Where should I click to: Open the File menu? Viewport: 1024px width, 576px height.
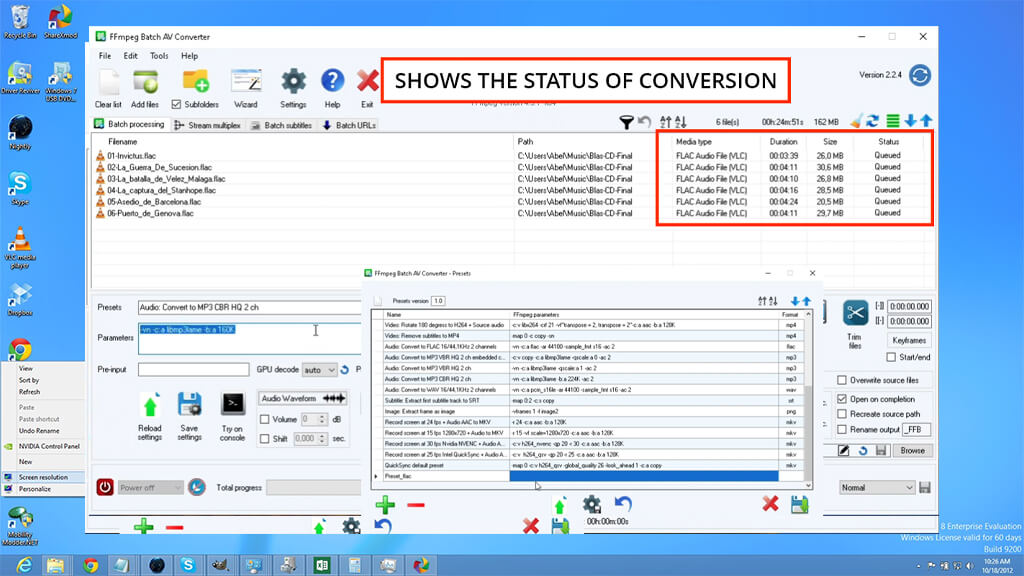(104, 56)
